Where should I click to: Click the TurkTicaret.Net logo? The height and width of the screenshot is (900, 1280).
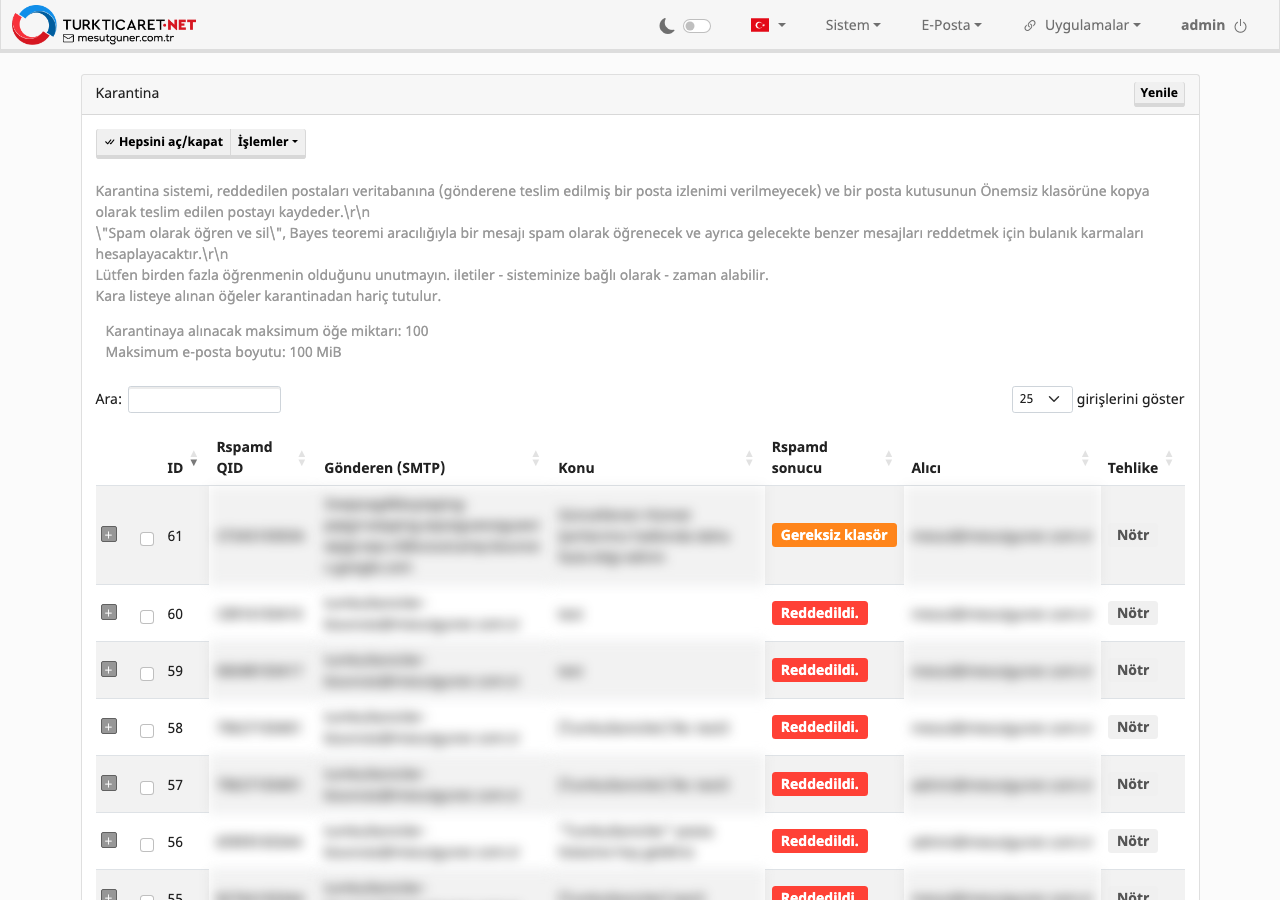pos(104,25)
